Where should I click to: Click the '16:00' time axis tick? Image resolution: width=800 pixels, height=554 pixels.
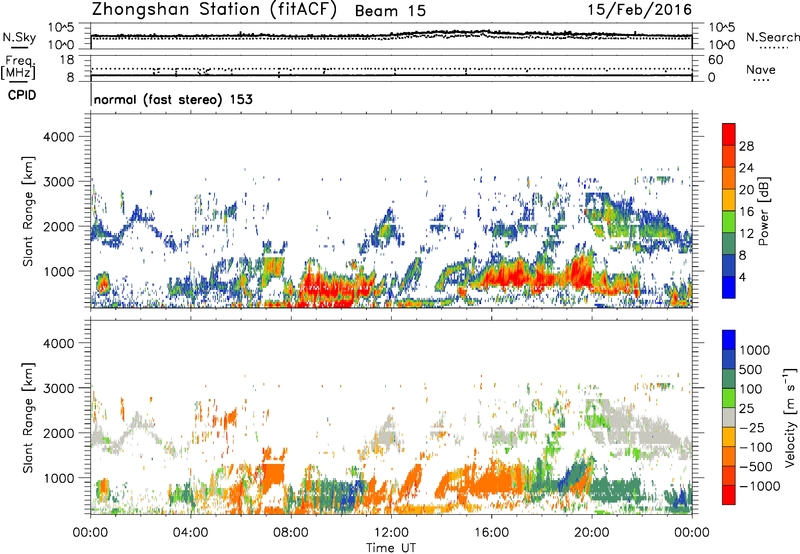[491, 533]
